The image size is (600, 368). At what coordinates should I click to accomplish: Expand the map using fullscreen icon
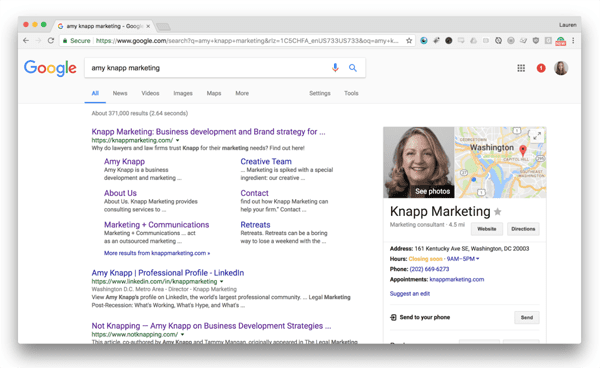pos(537,135)
